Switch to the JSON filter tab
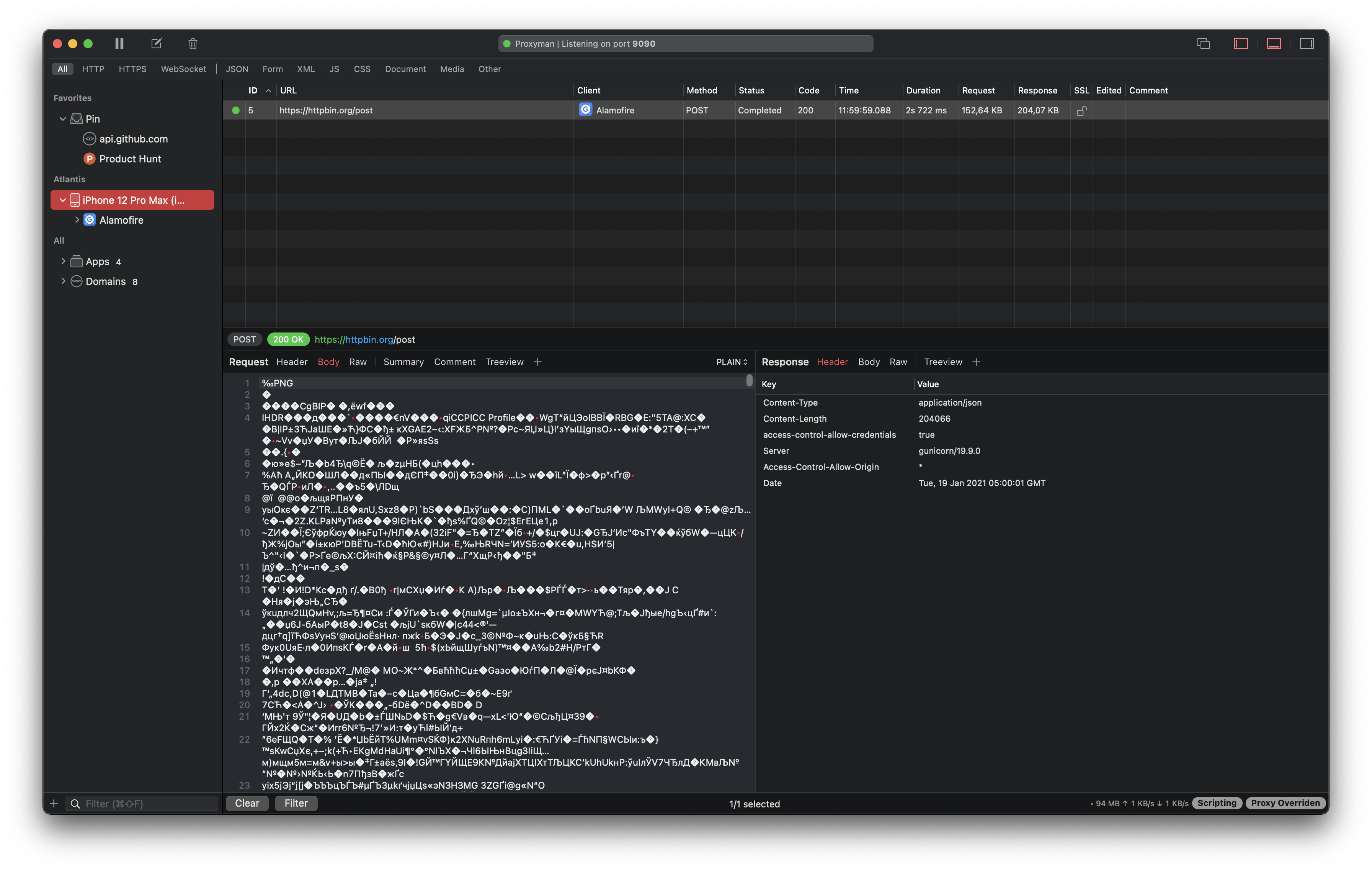Screen dimensions: 1372x871 click(237, 69)
